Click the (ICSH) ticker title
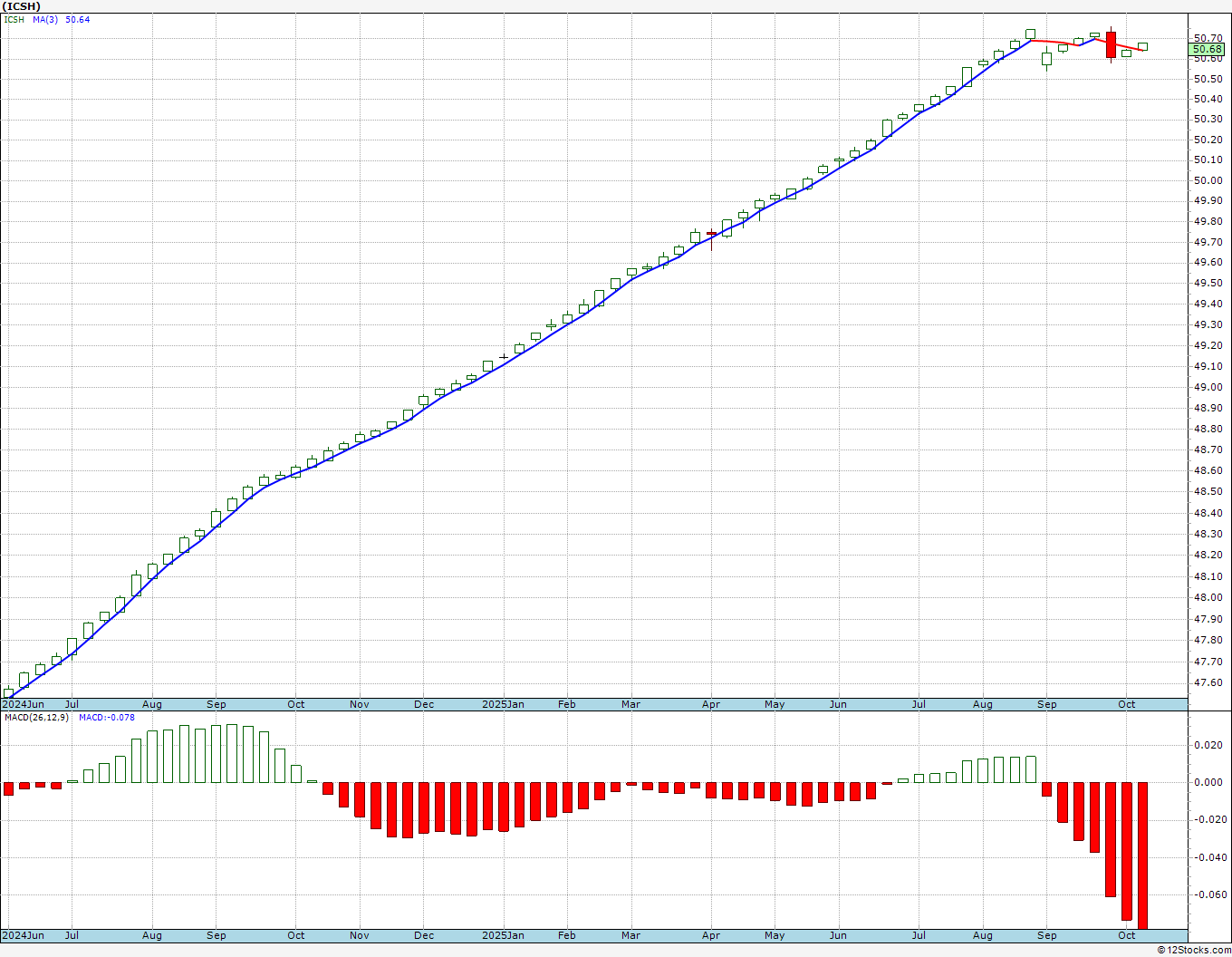Screen dimensions: 1232x957 pos(22,6)
